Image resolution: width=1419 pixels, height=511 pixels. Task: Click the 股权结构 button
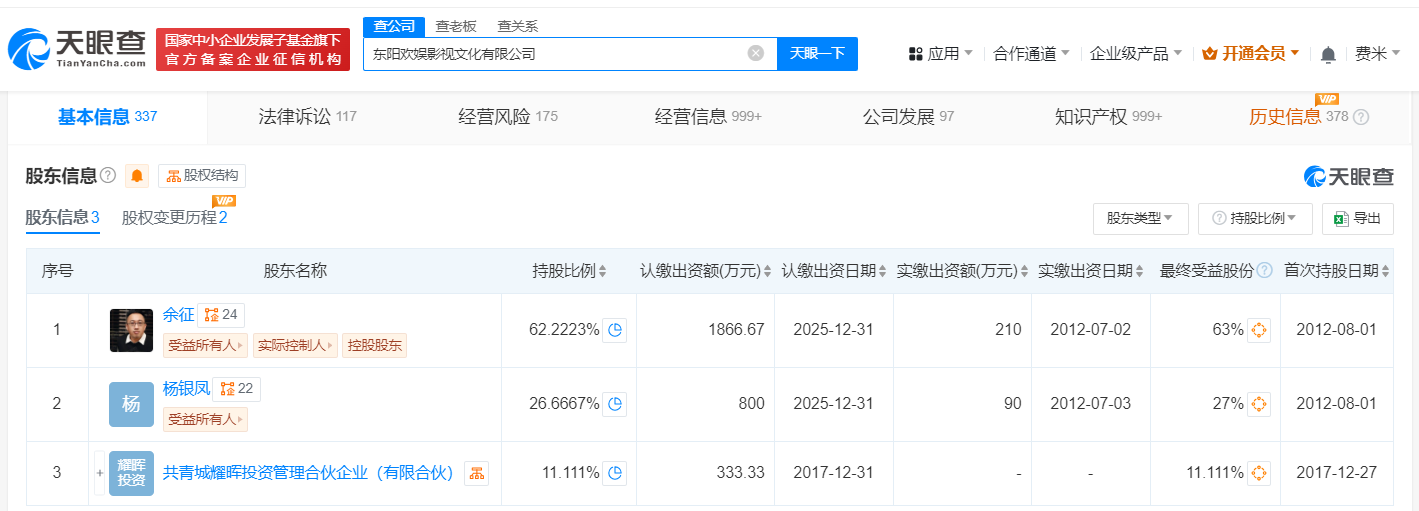click(202, 176)
